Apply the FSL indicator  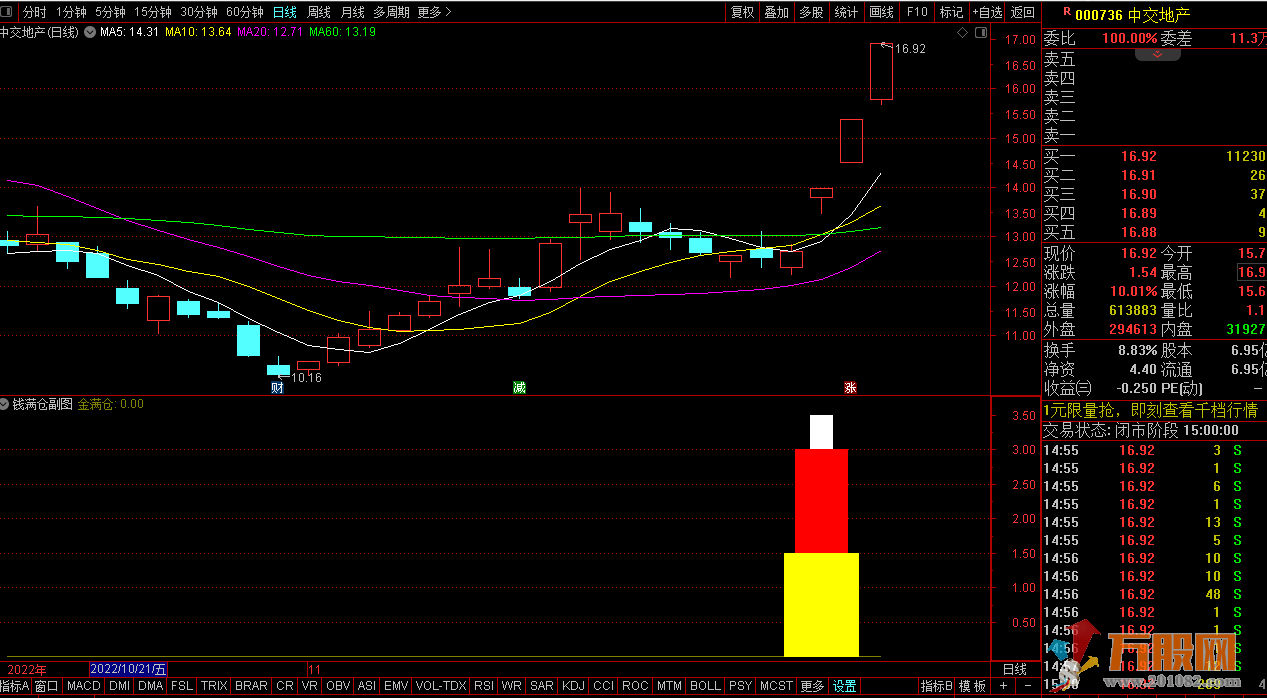[x=182, y=686]
